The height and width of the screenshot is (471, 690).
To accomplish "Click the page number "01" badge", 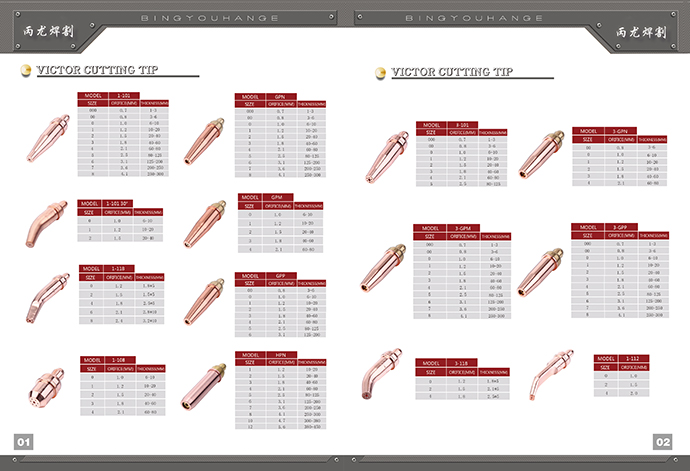I will pyautogui.click(x=24, y=442).
